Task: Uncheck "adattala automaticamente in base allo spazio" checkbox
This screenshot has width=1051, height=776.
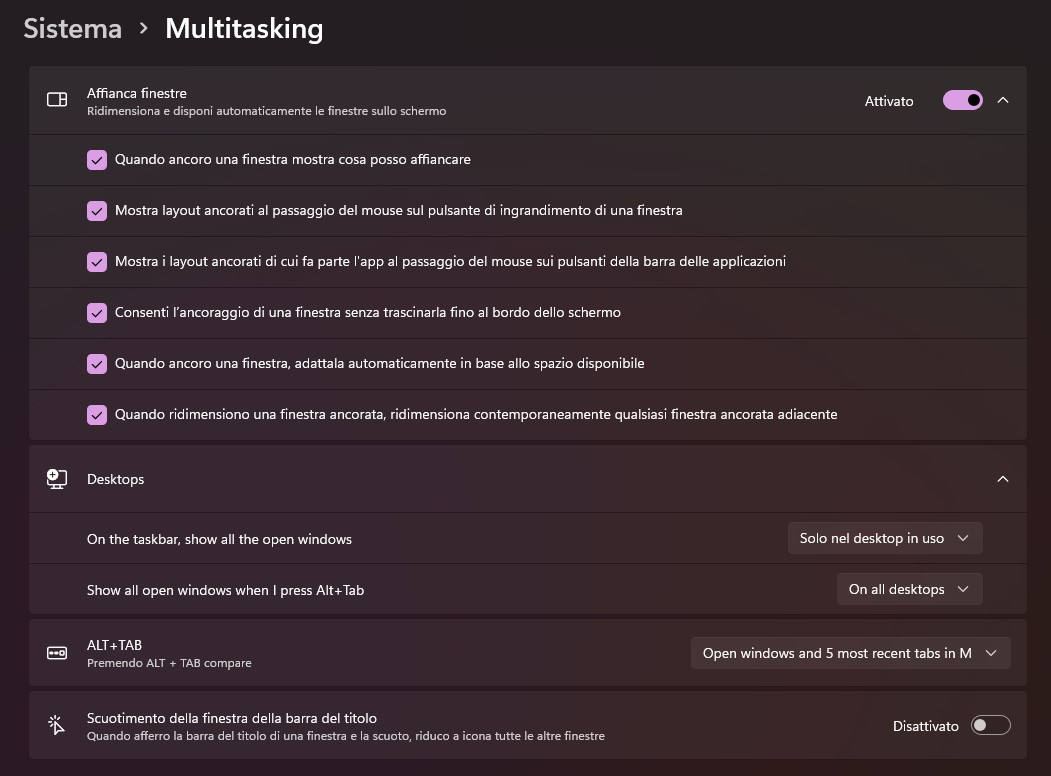Action: pyautogui.click(x=97, y=364)
